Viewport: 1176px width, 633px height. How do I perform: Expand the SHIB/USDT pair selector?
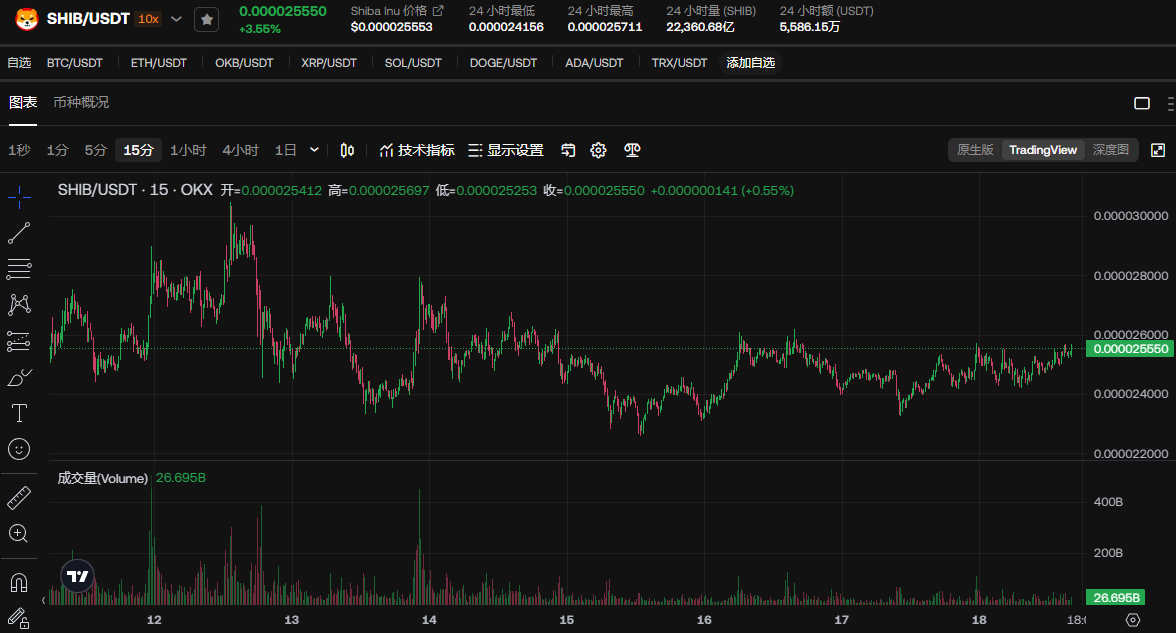[x=177, y=19]
